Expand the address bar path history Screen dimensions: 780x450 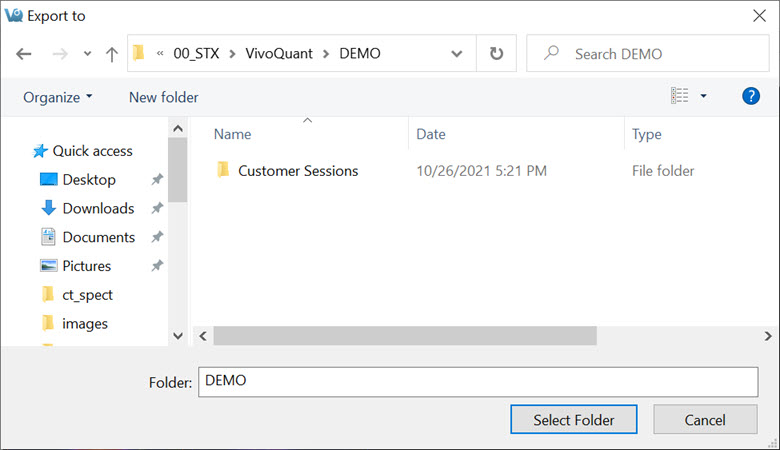[x=457, y=54]
